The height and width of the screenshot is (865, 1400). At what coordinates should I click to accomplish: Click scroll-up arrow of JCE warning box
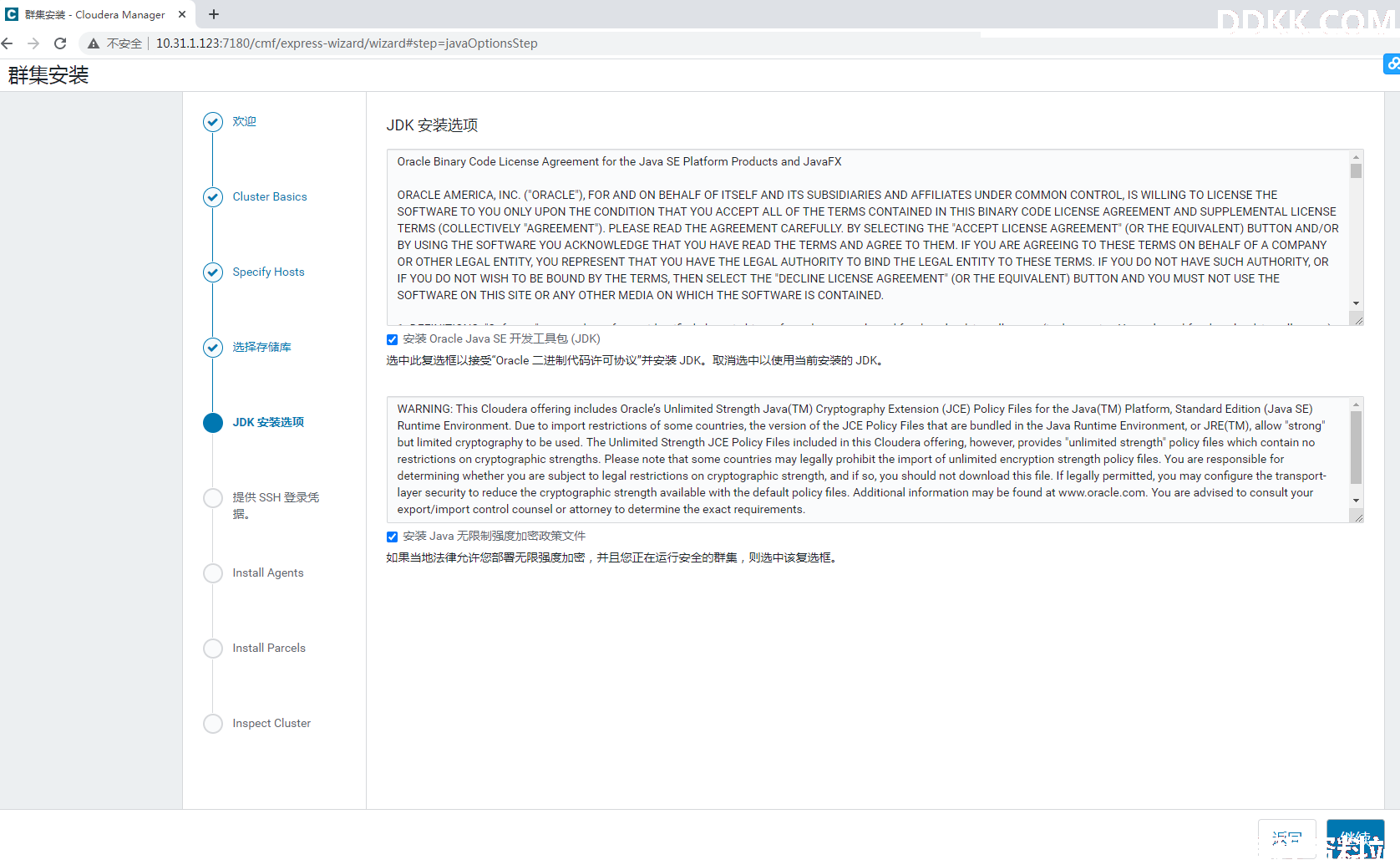point(1356,405)
